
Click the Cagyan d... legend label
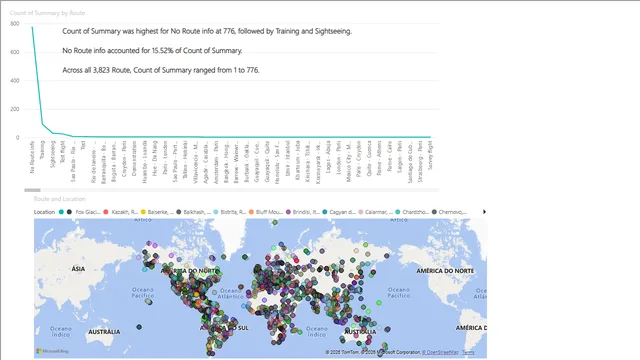342,212
